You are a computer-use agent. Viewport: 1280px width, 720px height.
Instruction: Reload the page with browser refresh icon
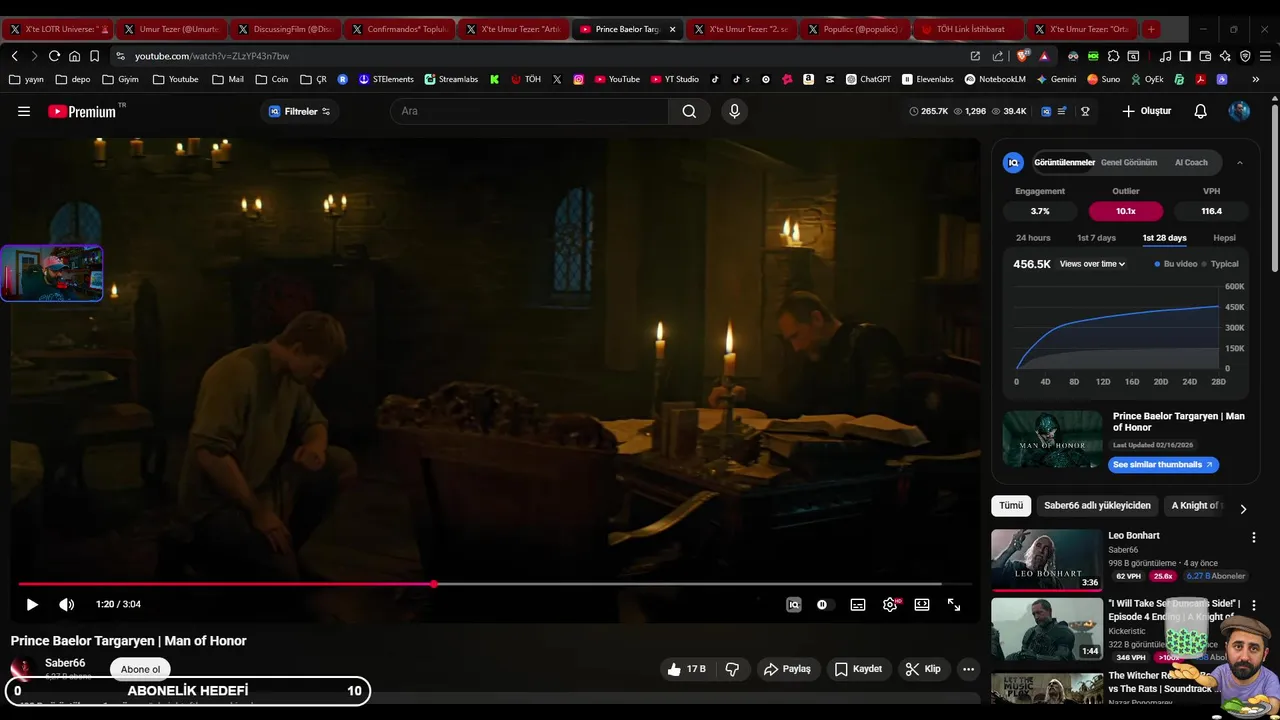click(54, 56)
